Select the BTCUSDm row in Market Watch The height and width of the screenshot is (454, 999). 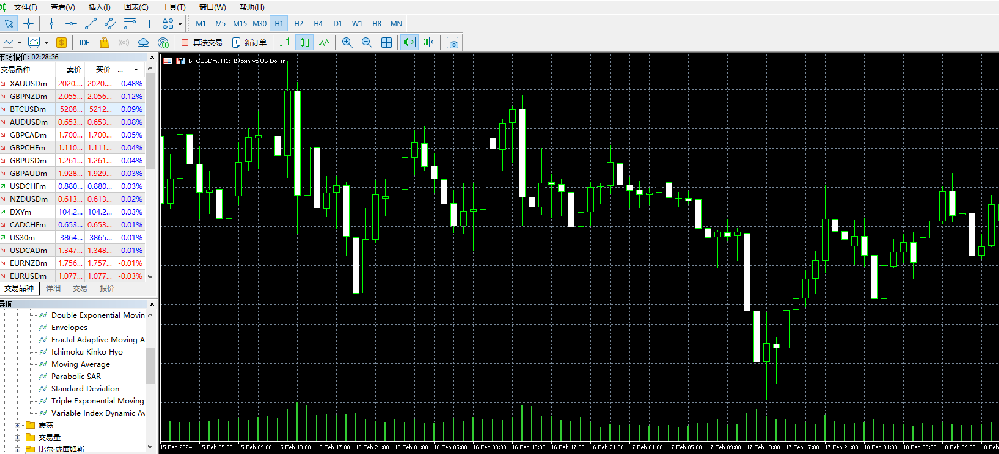73,109
